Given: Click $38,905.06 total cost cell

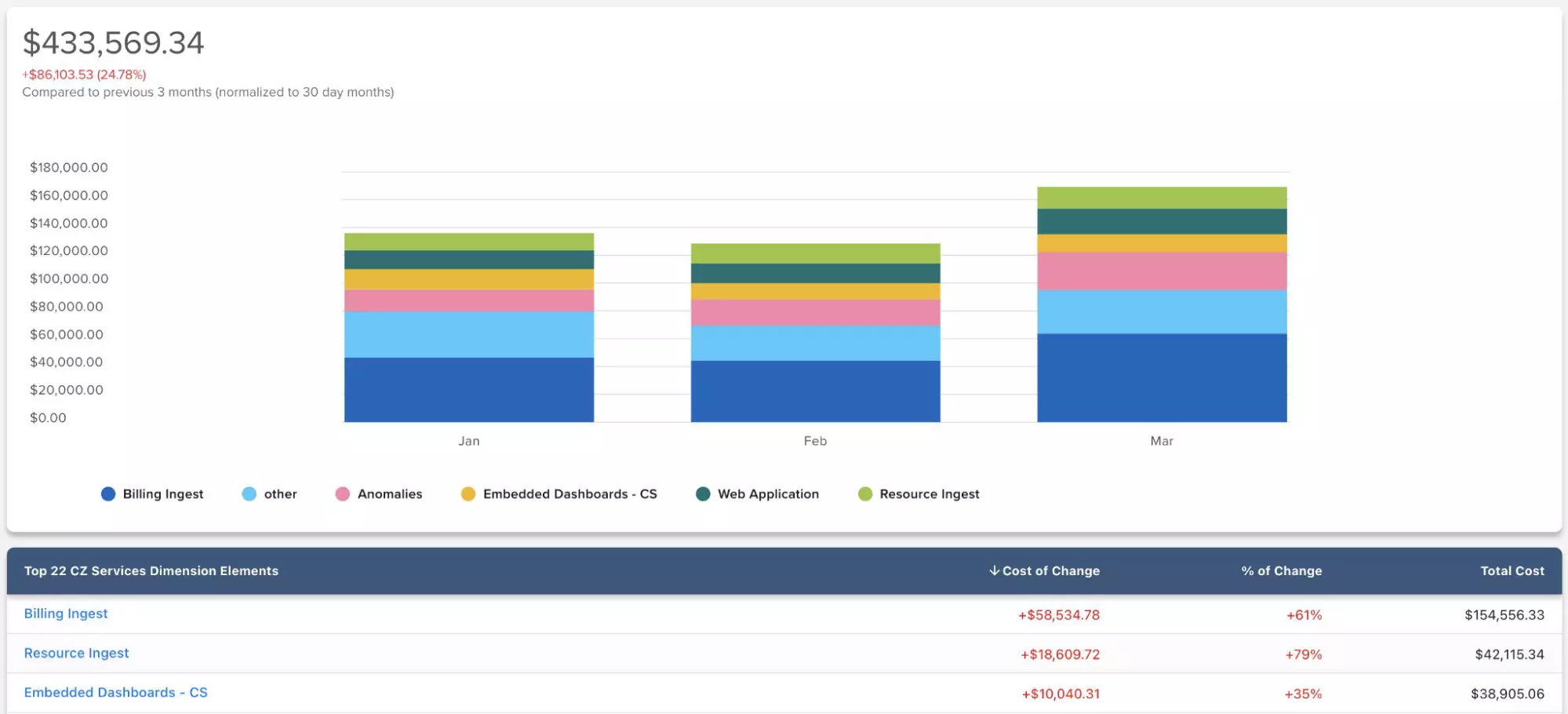Looking at the screenshot, I should point(1508,694).
